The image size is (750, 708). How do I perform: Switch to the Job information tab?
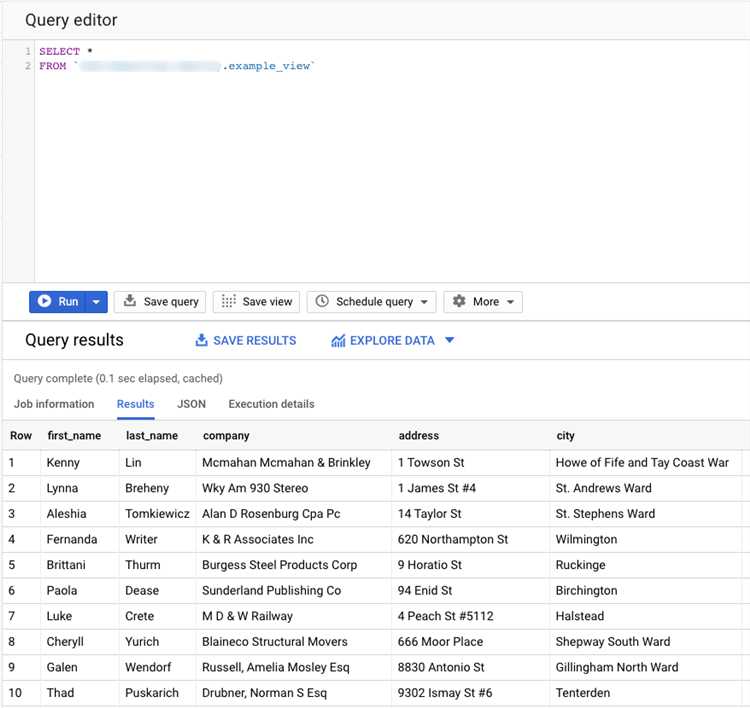(x=54, y=404)
